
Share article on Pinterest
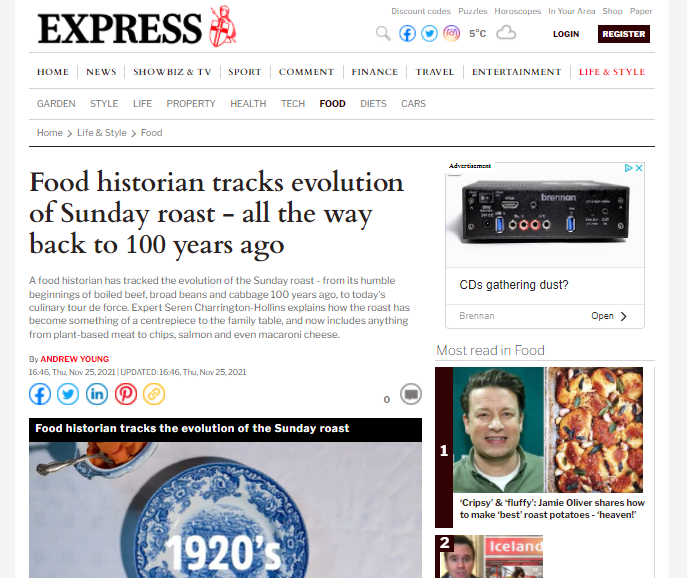[126, 394]
